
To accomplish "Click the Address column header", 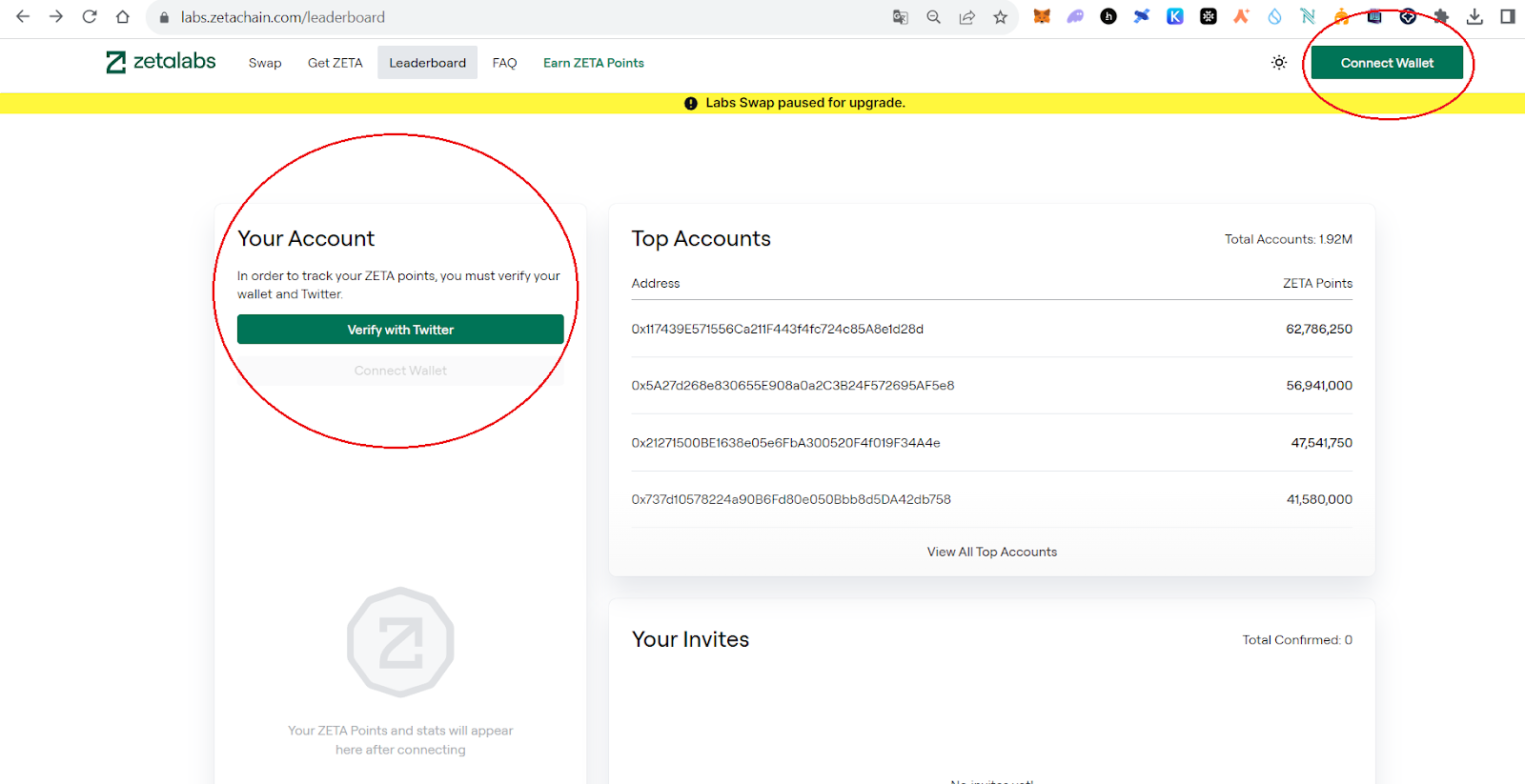I will point(656,283).
